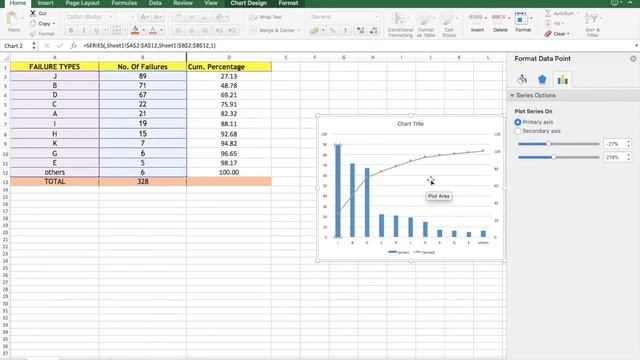Expand the formula bar arrow
The image size is (640, 360).
tap(636, 46)
